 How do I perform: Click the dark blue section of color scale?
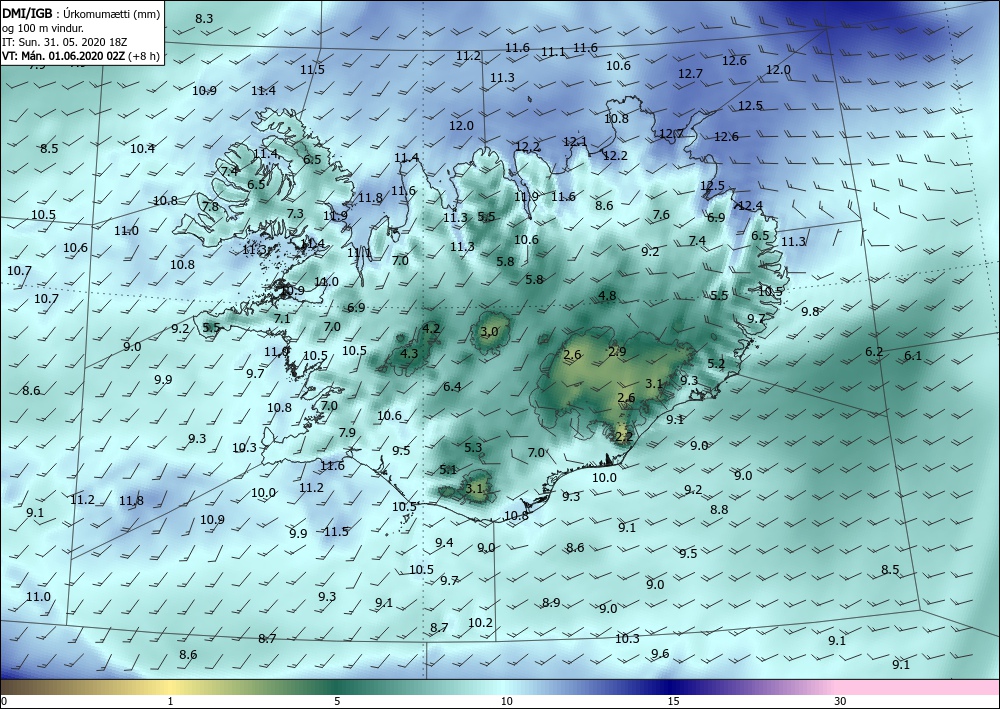point(670,687)
